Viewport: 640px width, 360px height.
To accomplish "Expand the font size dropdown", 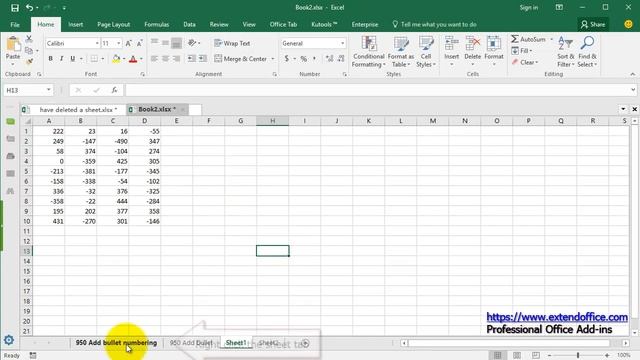I will tap(119, 43).
